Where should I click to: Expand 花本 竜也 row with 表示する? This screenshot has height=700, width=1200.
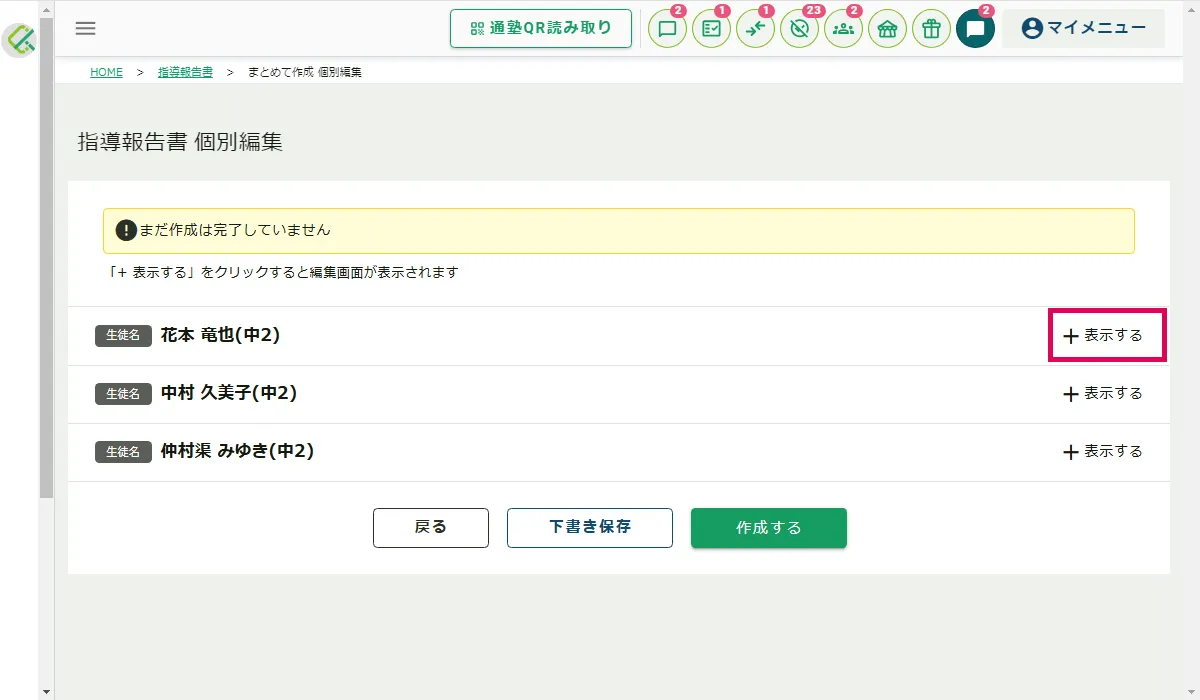point(1102,336)
